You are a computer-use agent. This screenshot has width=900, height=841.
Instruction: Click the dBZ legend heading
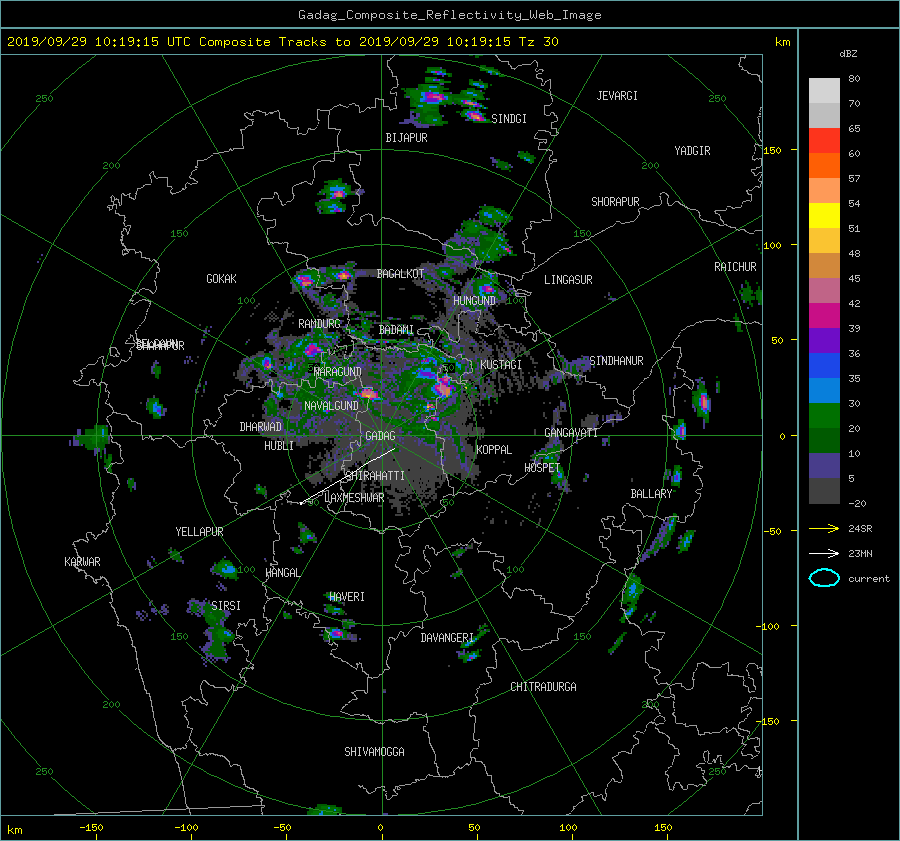pos(848,54)
